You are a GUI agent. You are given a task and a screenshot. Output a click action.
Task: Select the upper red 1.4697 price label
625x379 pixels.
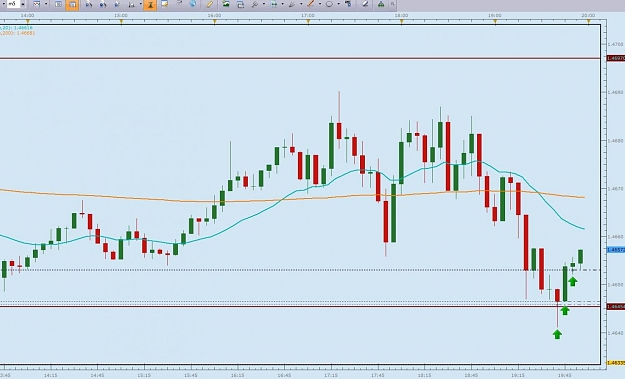click(x=615, y=58)
